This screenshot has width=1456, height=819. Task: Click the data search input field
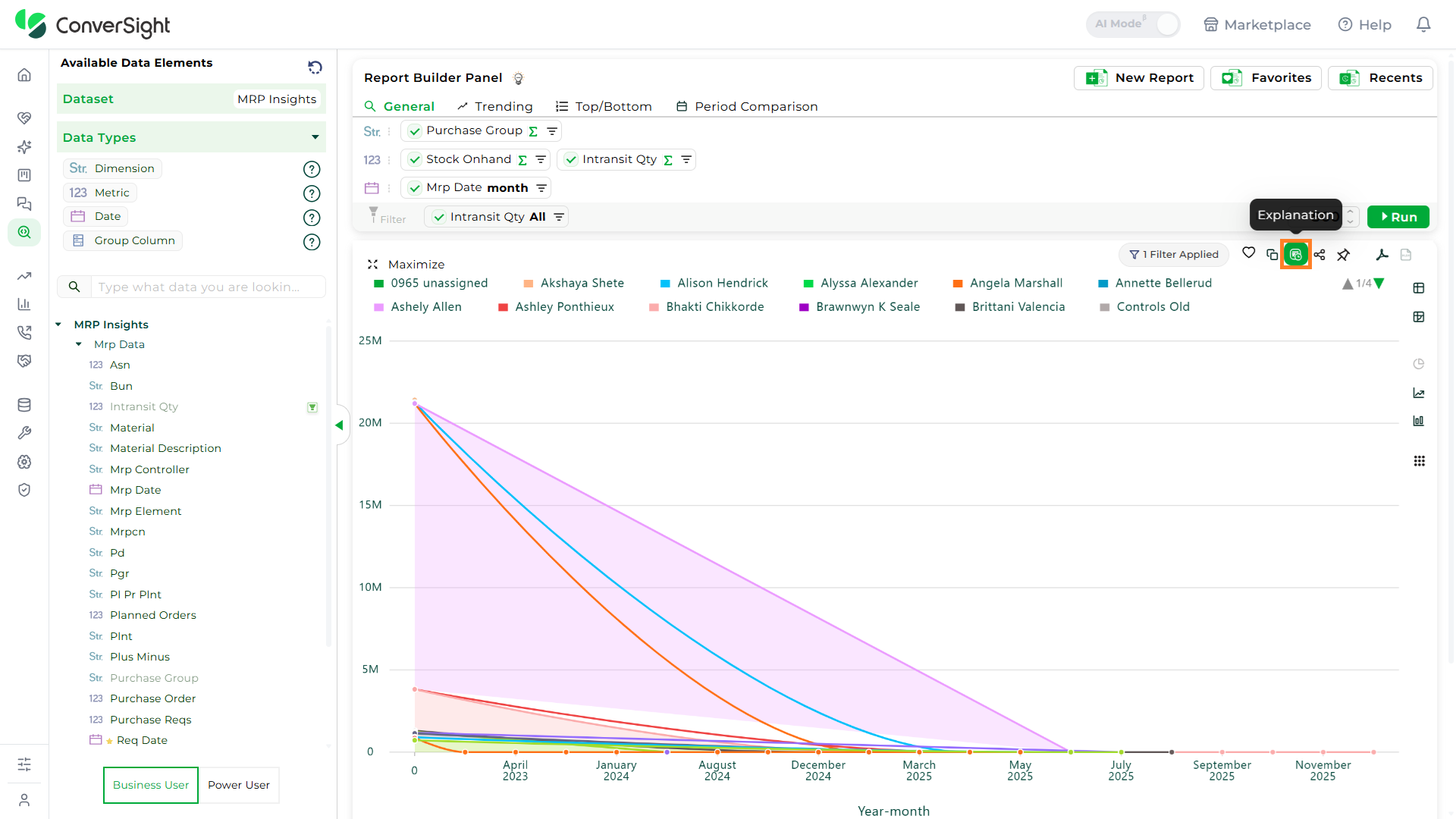coord(208,287)
